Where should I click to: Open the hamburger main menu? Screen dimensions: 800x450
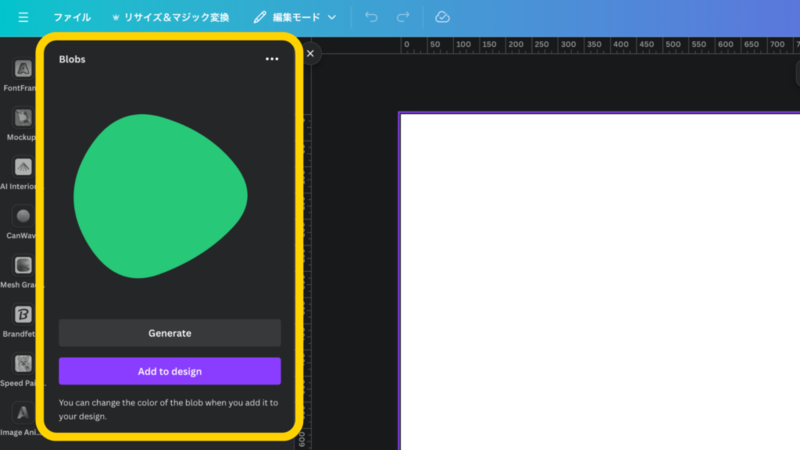point(23,17)
